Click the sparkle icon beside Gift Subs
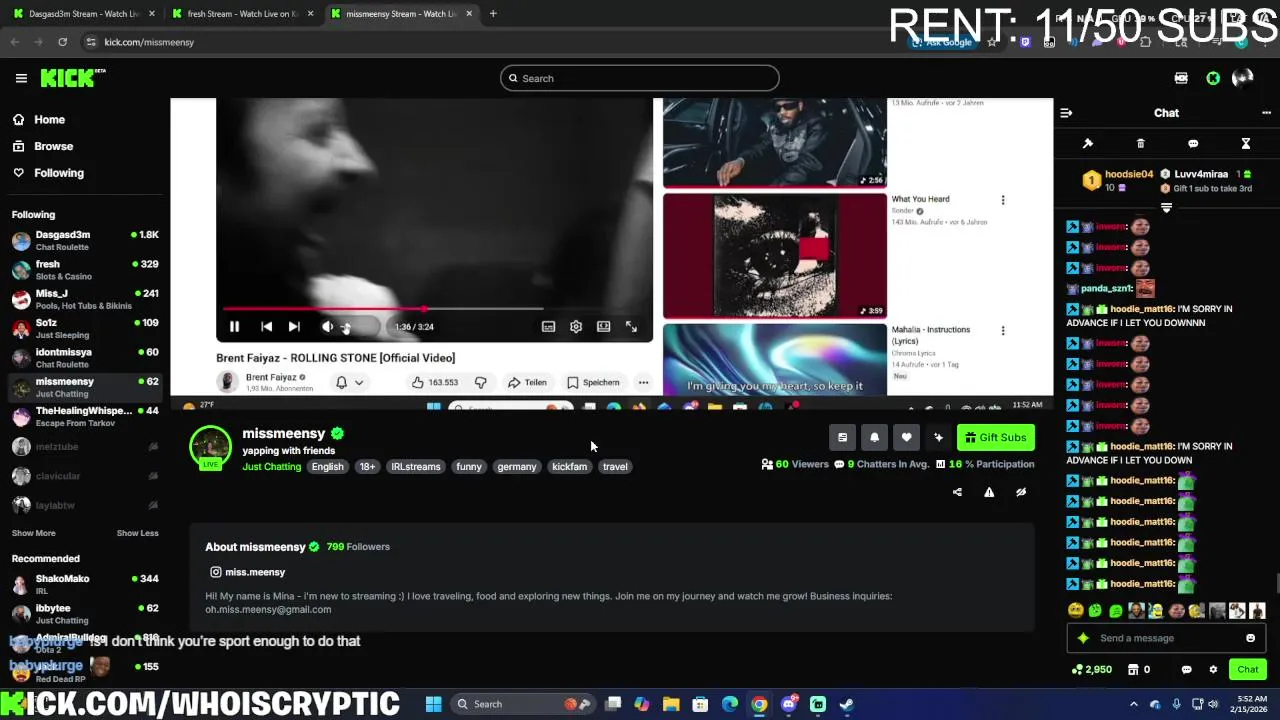This screenshot has width=1280, height=720. pyautogui.click(x=938, y=437)
